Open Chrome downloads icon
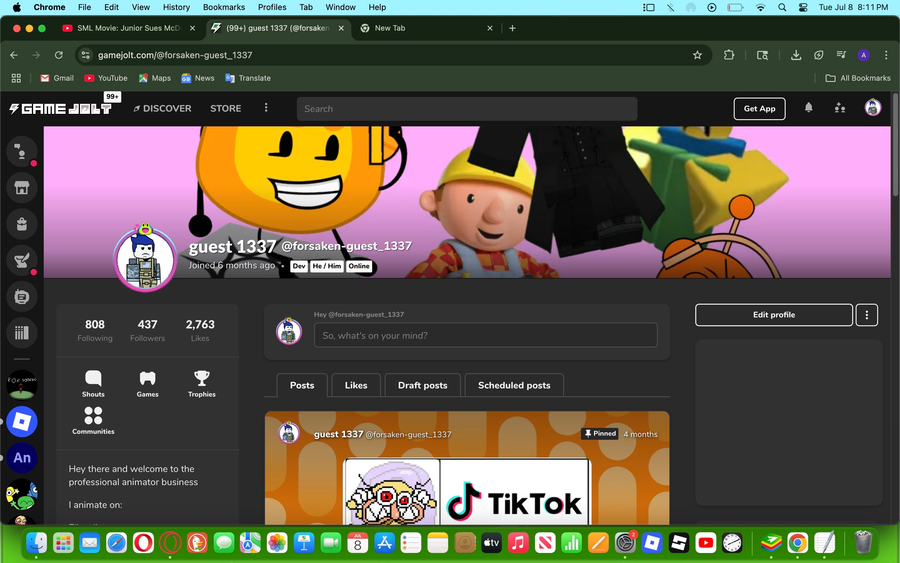900x563 pixels. pyautogui.click(x=796, y=55)
